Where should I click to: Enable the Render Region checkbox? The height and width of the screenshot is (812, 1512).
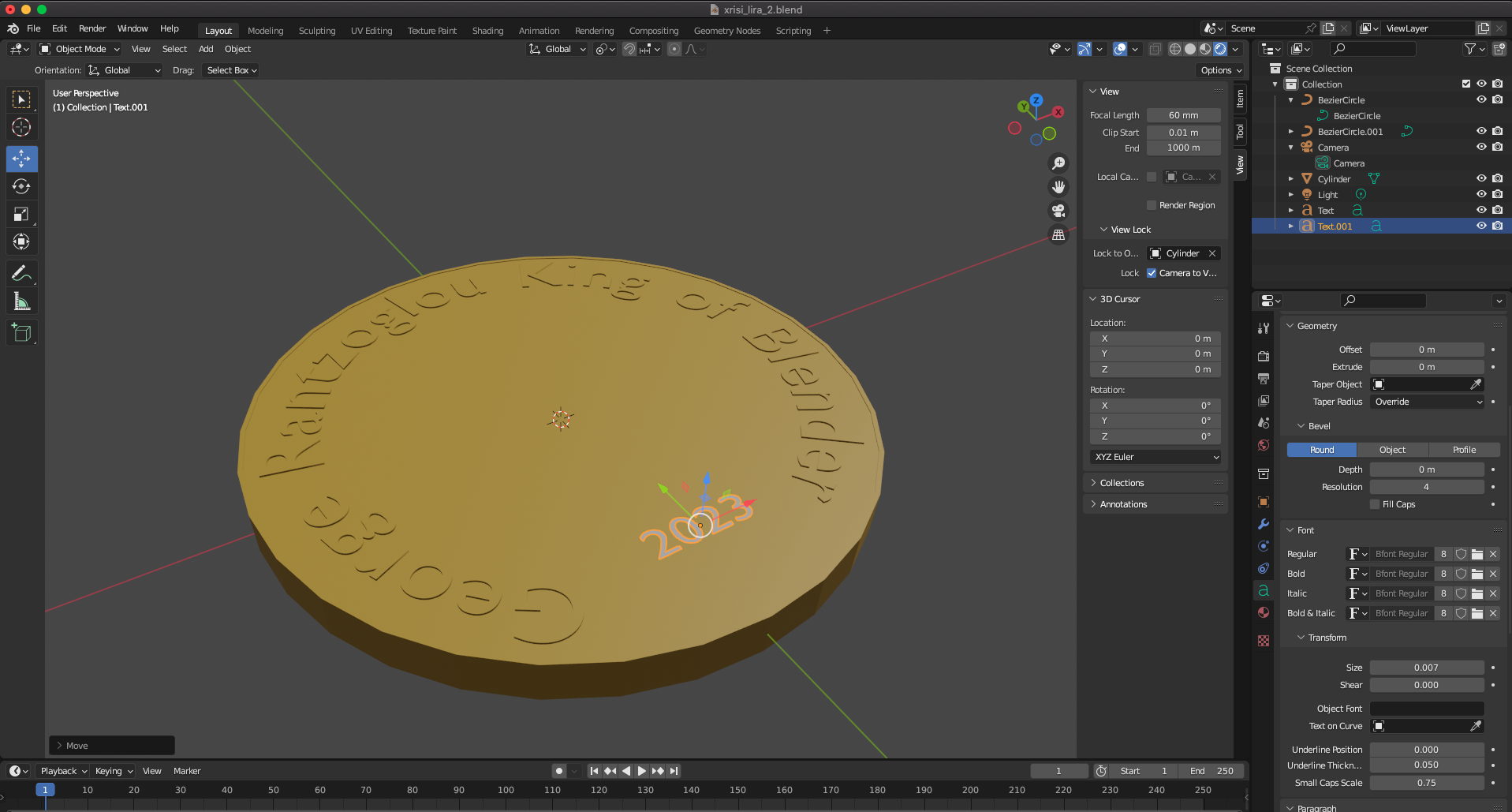click(x=1152, y=205)
